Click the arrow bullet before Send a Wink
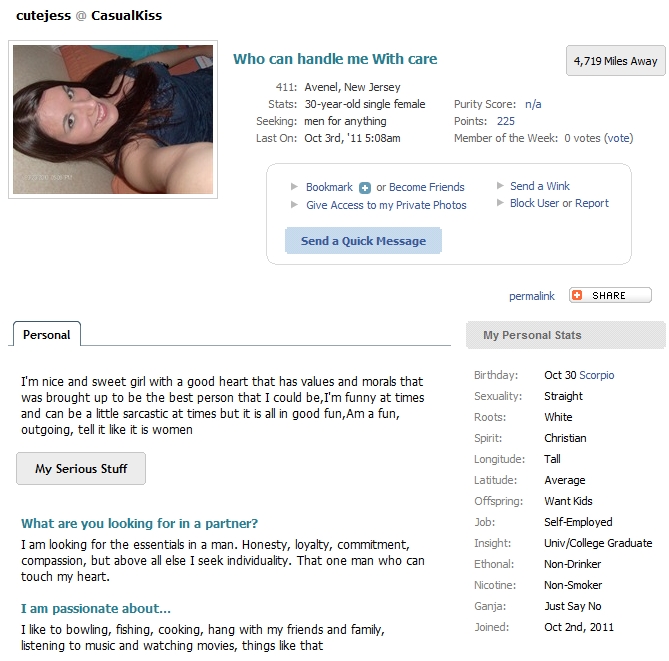Viewport: 669px width, 661px height. 500,186
